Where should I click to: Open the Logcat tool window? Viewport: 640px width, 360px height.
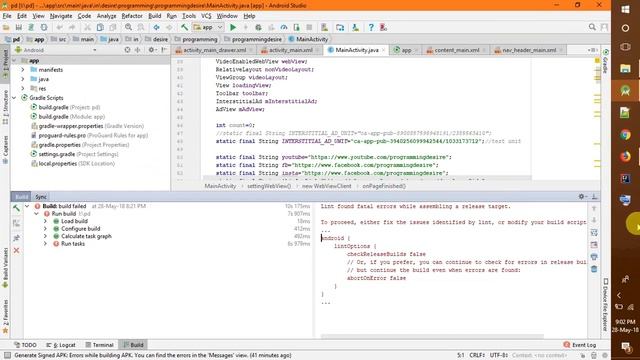click(61, 345)
